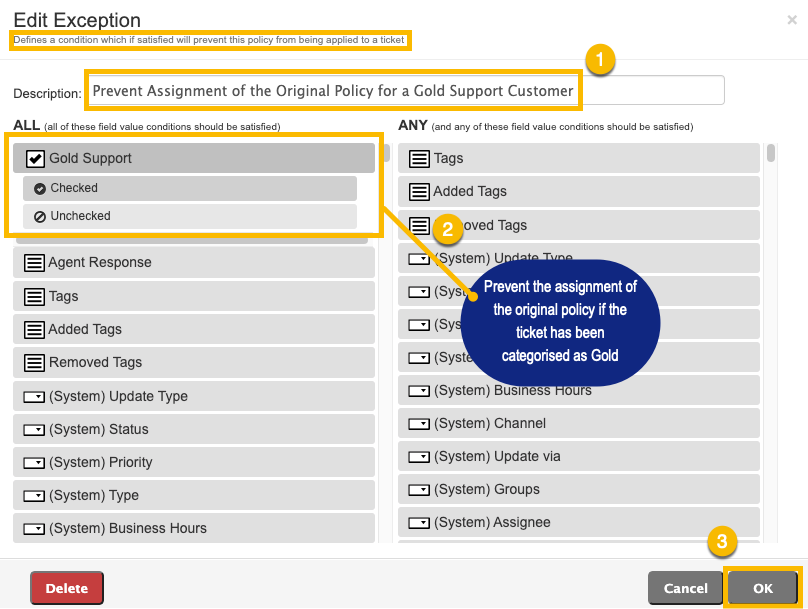This screenshot has width=808, height=609.
Task: Click the Removed Tags icon in ALL column
Action: tap(34, 363)
